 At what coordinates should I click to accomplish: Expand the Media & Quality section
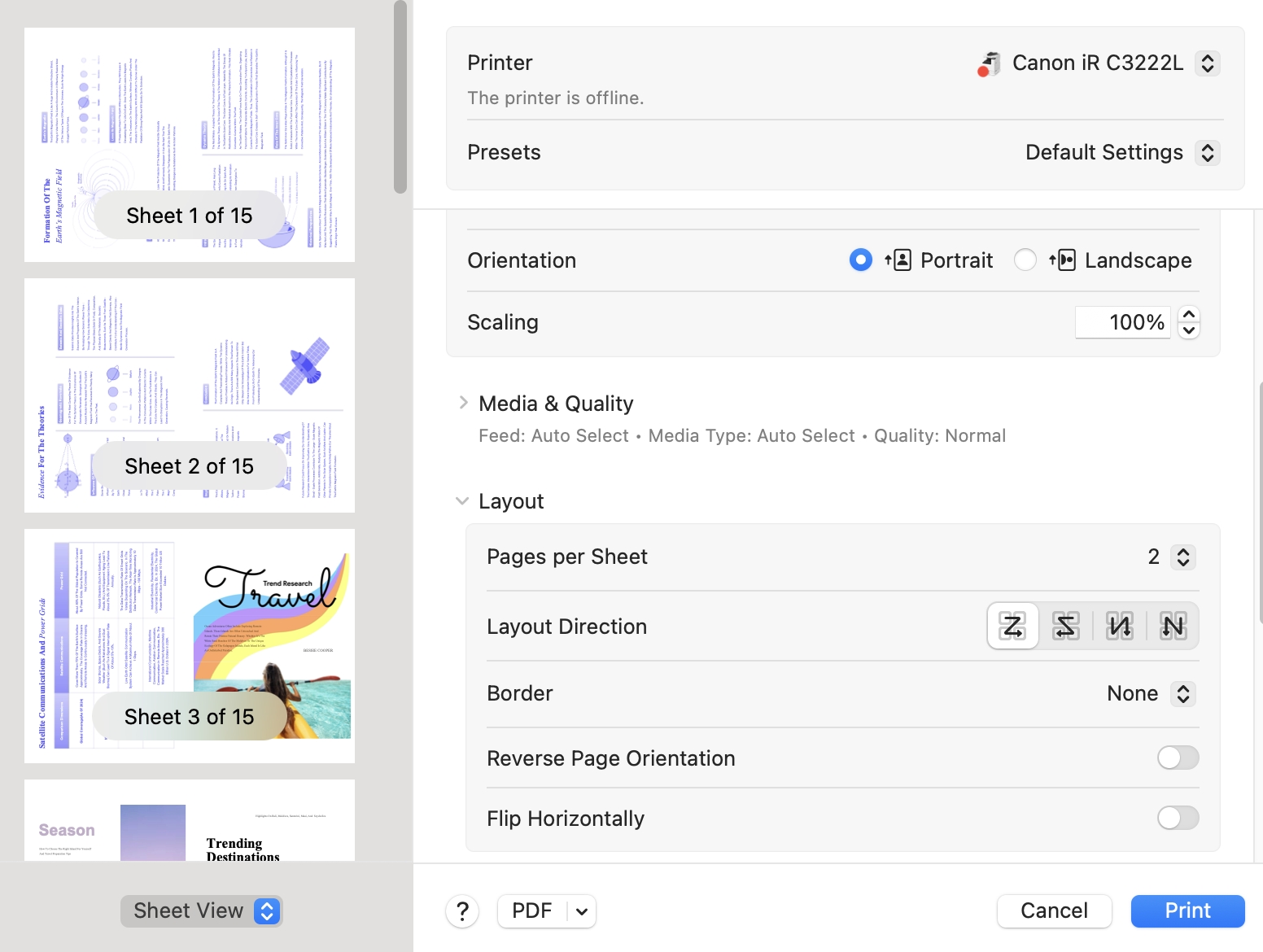[463, 403]
